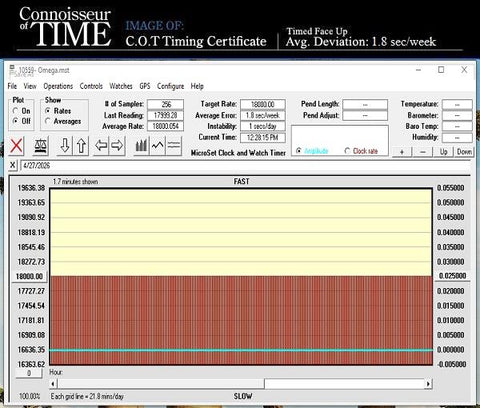Click the Baro Temp field
Viewport: 480px width, 408px height.
tap(457, 126)
